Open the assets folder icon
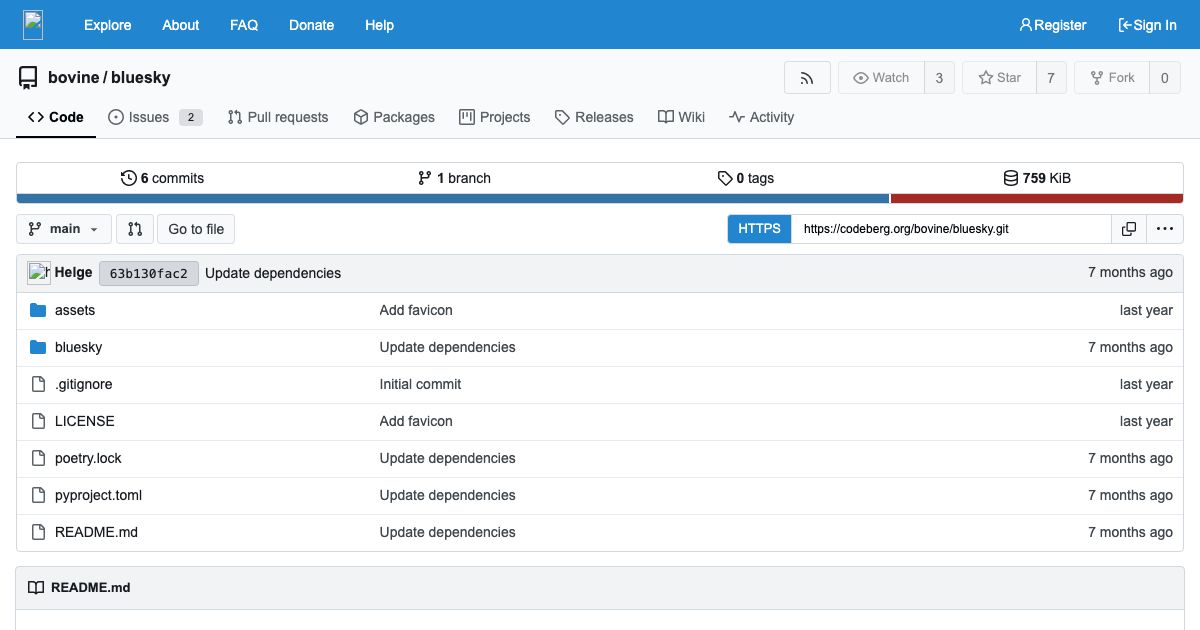Image resolution: width=1200 pixels, height=630 pixels. coord(38,310)
